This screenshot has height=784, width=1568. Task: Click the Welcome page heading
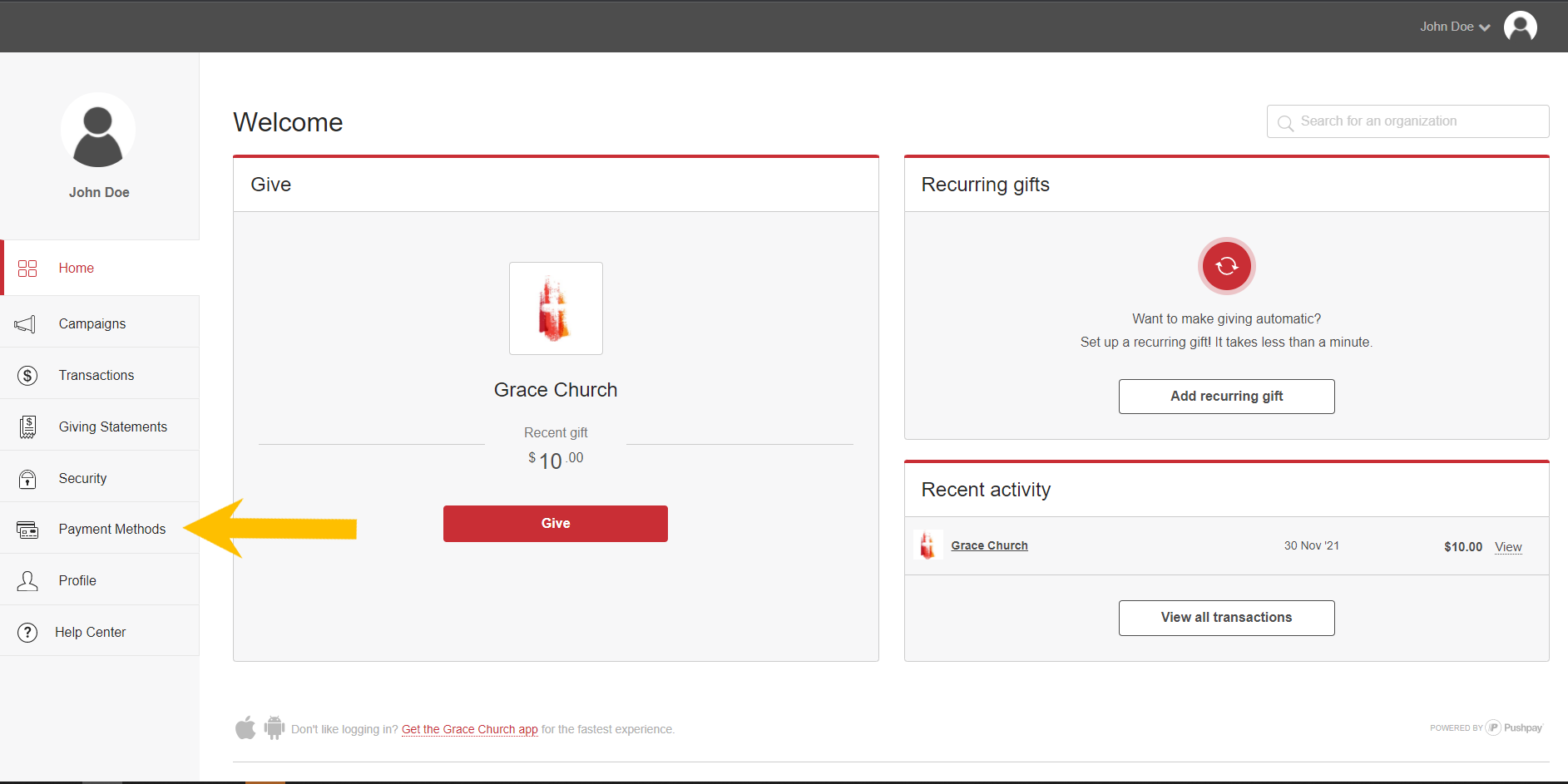coord(288,122)
